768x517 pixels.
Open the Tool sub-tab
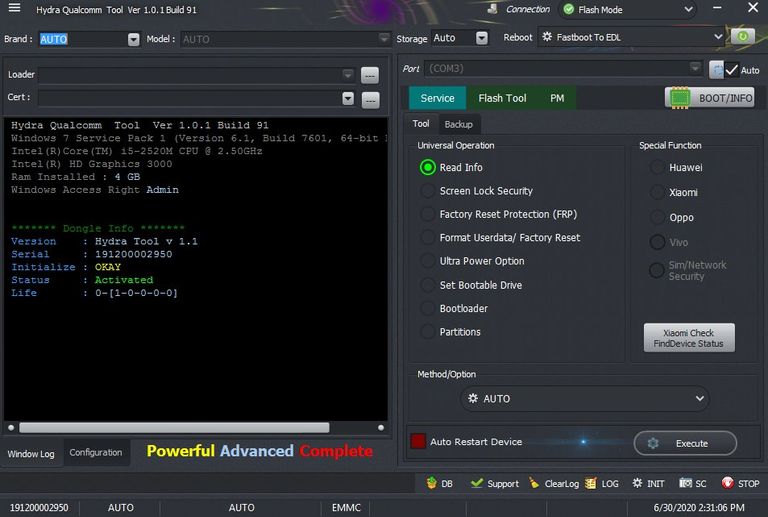(x=421, y=124)
